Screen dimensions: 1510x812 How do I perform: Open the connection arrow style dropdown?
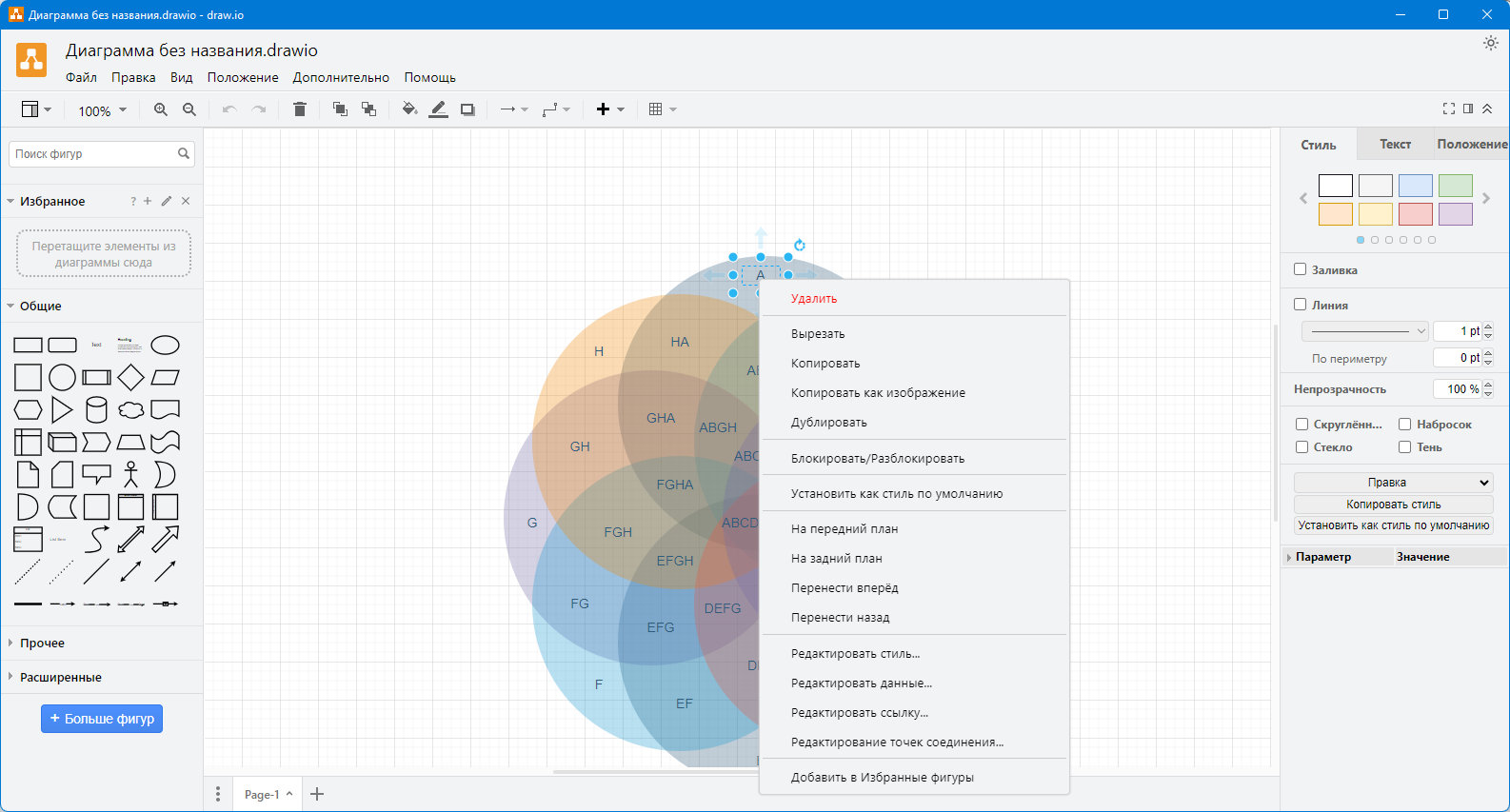[514, 109]
